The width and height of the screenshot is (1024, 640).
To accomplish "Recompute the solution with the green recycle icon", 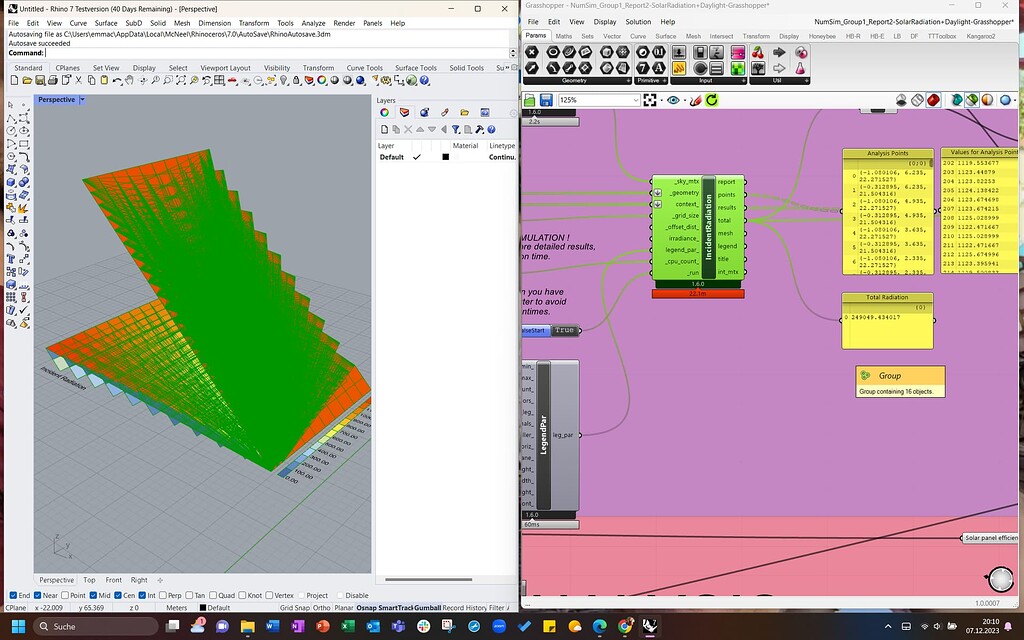I will pyautogui.click(x=711, y=99).
